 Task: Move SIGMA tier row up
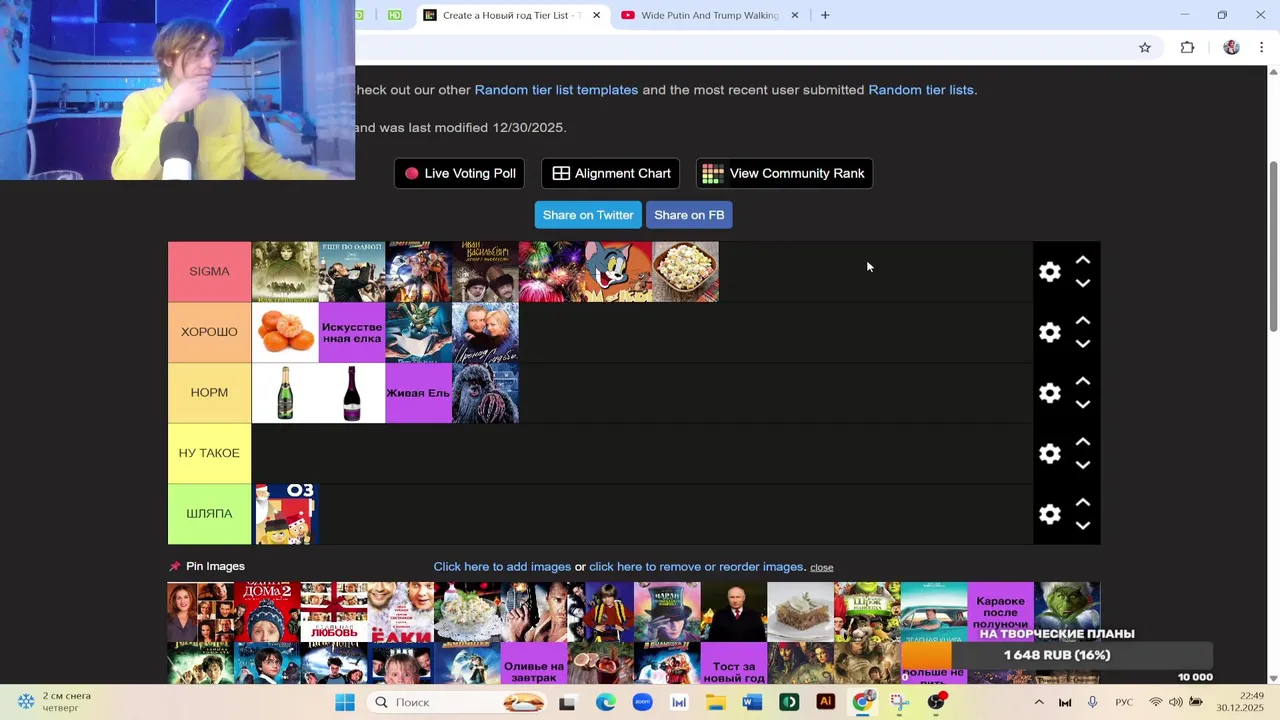pyautogui.click(x=1082, y=260)
